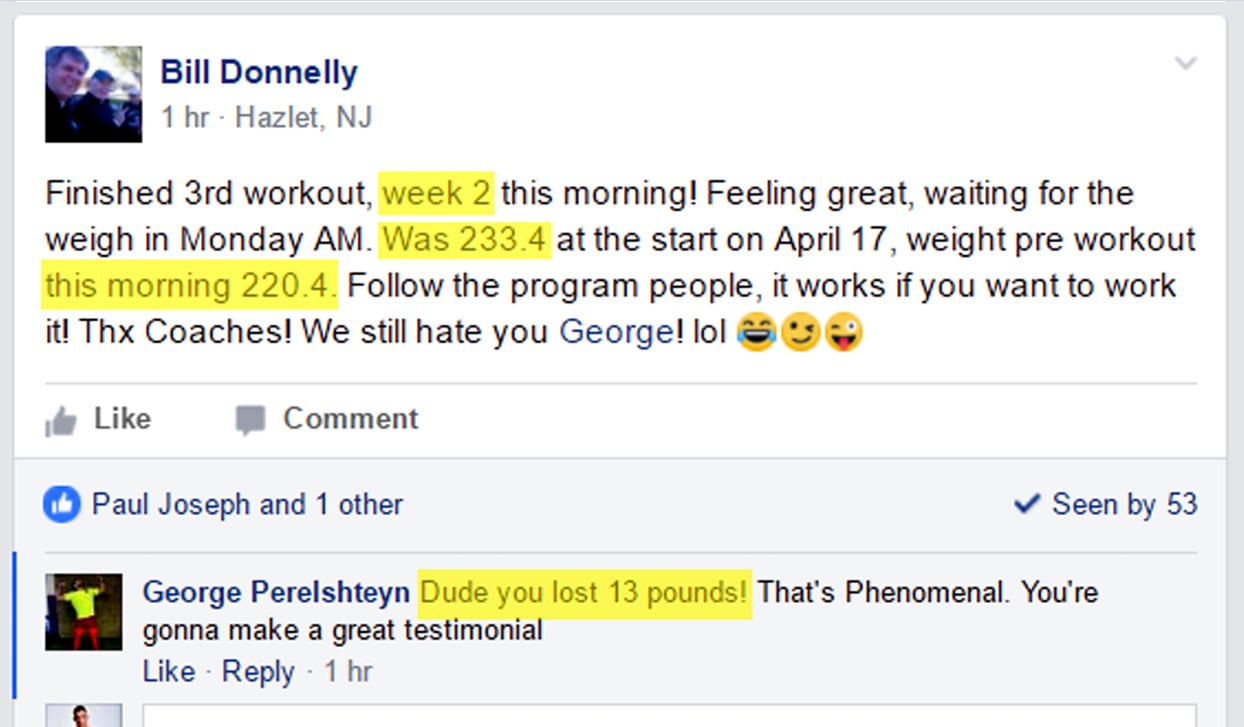
Task: Click the thumbs-up icon under the post
Action: point(61,421)
